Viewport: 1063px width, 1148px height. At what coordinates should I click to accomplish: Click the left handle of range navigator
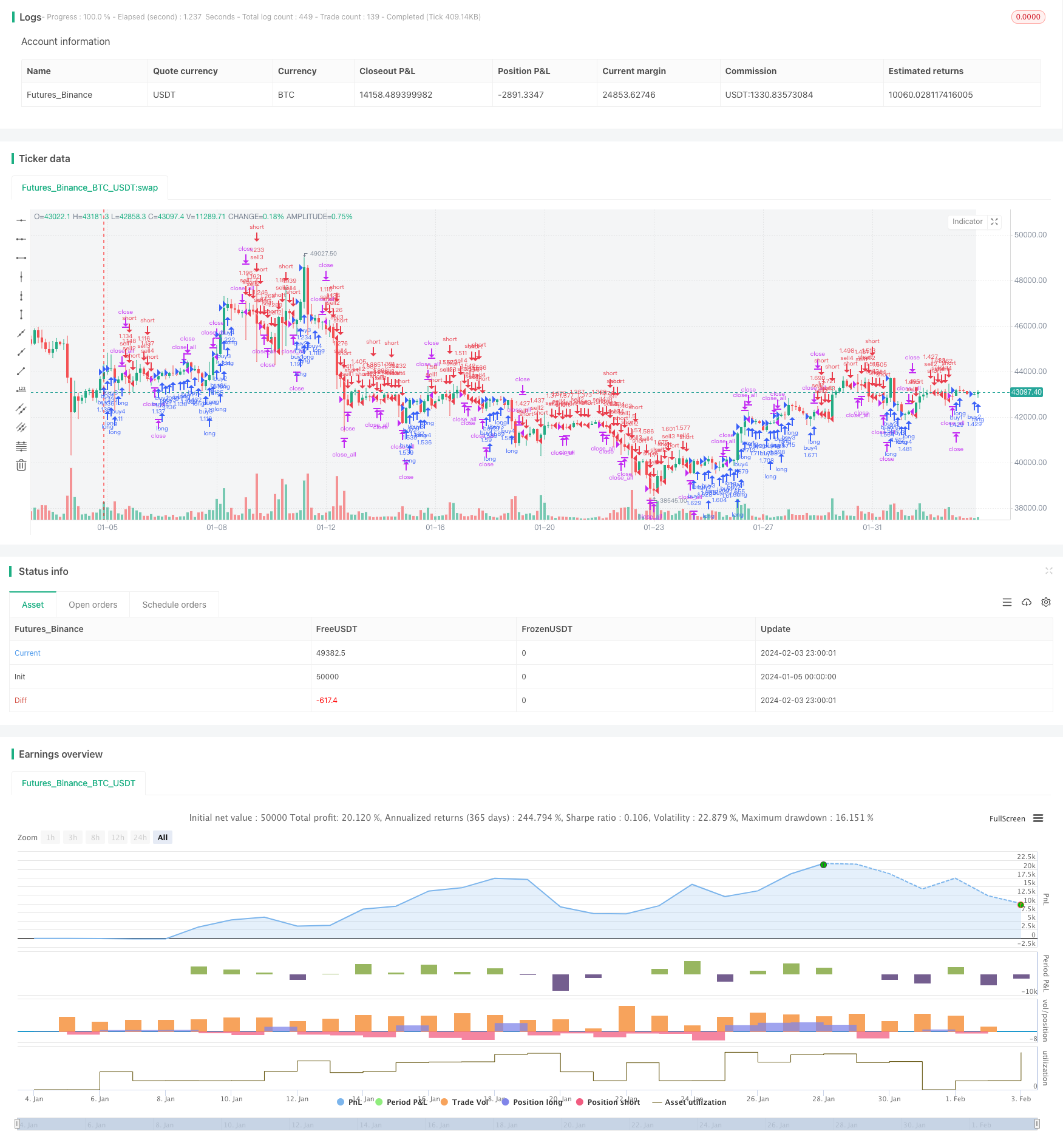coord(18,1124)
